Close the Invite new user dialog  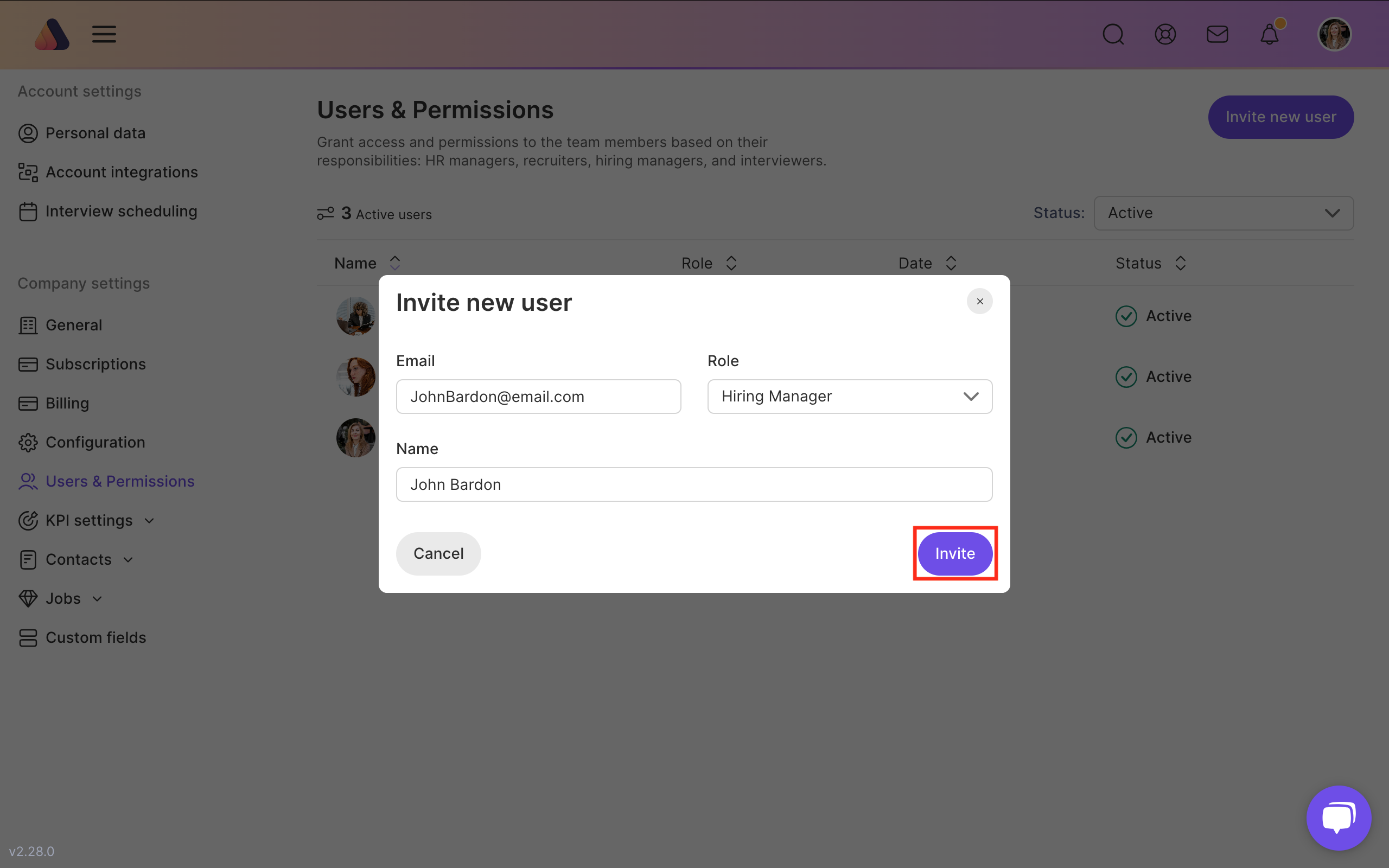pyautogui.click(x=979, y=302)
